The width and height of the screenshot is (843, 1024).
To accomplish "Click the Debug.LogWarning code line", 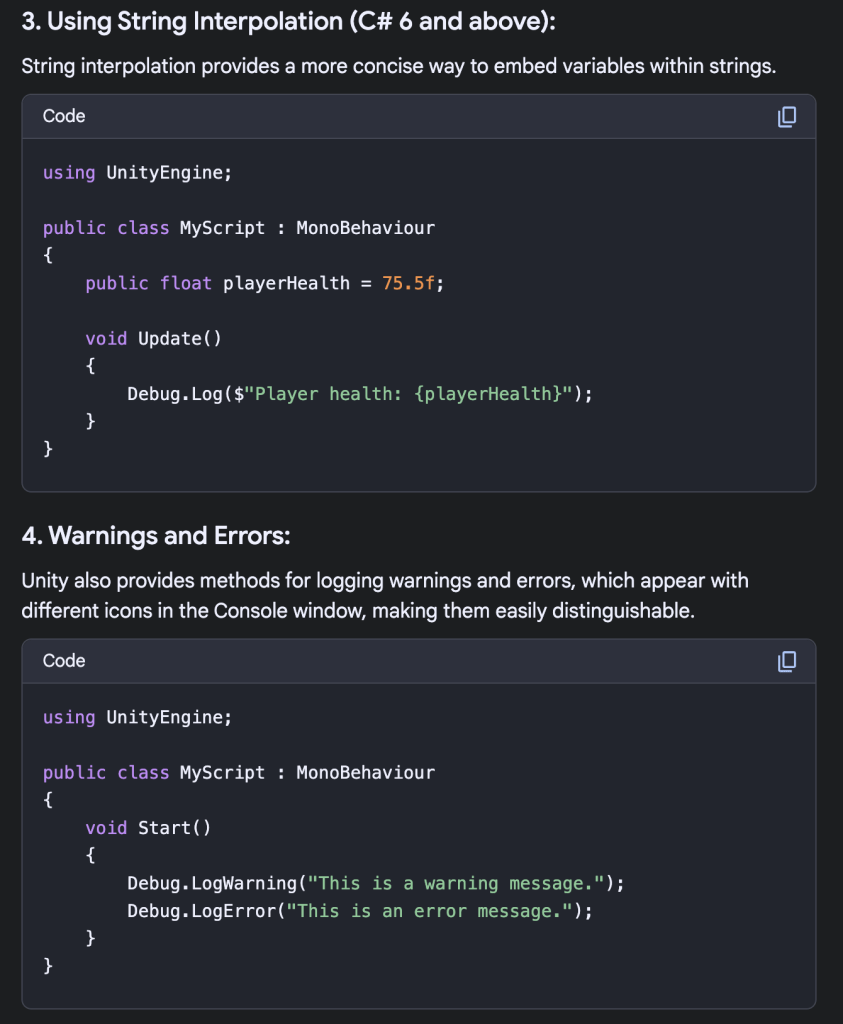I will pos(375,883).
